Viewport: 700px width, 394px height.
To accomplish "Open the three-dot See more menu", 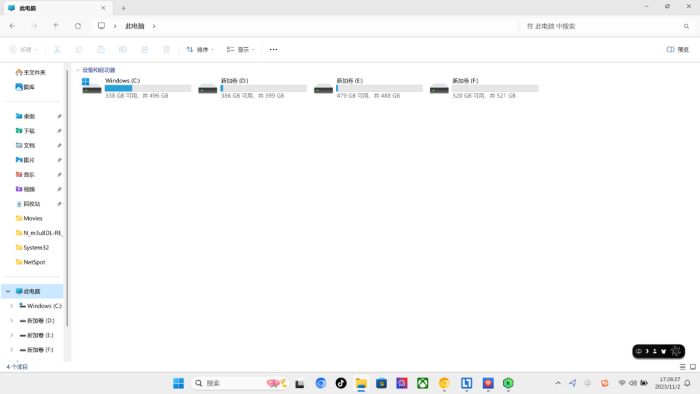I will tap(273, 50).
